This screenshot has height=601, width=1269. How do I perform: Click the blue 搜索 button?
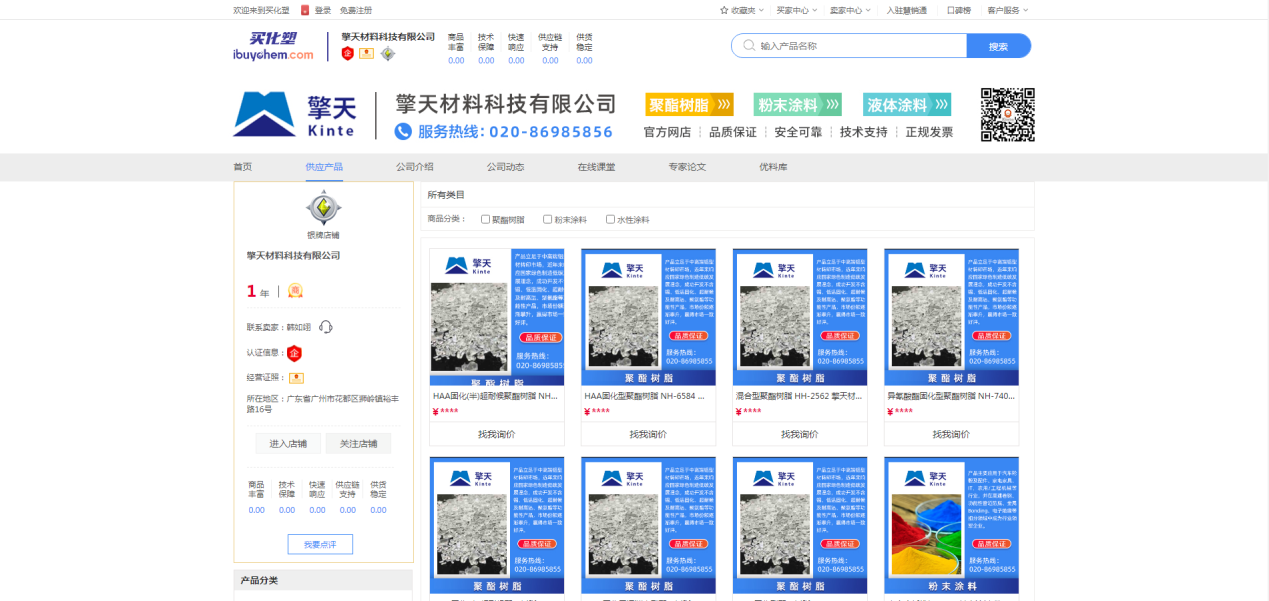[x=998, y=46]
